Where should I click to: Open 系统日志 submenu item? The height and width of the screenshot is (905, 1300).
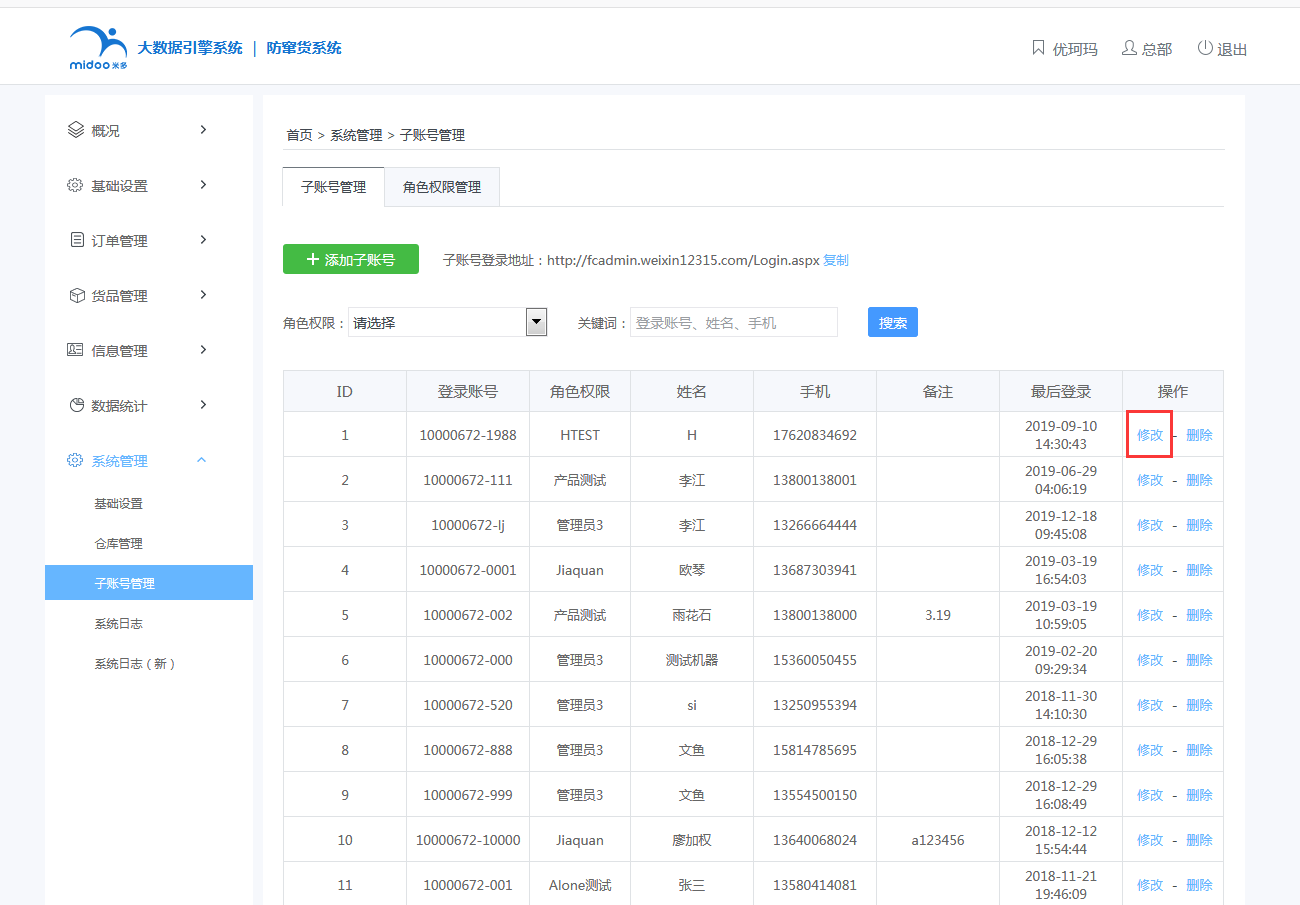point(118,624)
